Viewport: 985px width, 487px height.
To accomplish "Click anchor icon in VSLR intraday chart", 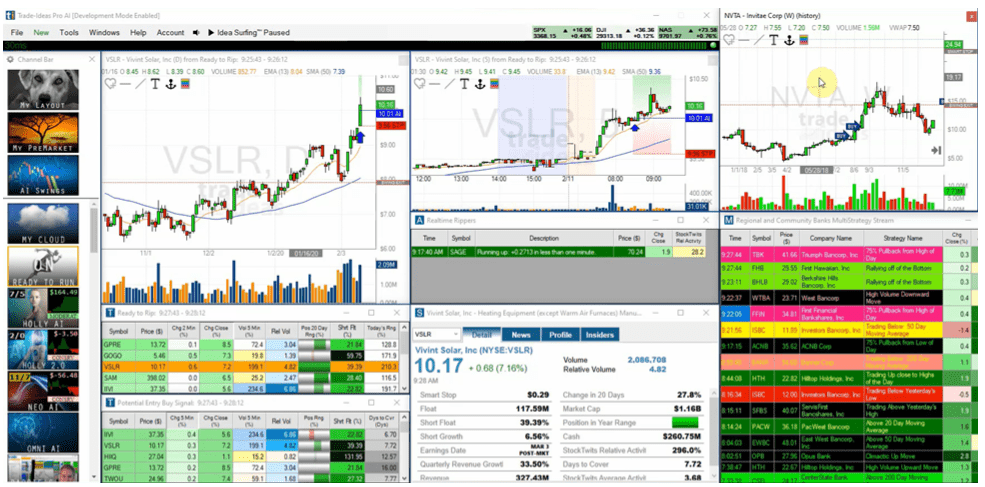I will coord(480,84).
